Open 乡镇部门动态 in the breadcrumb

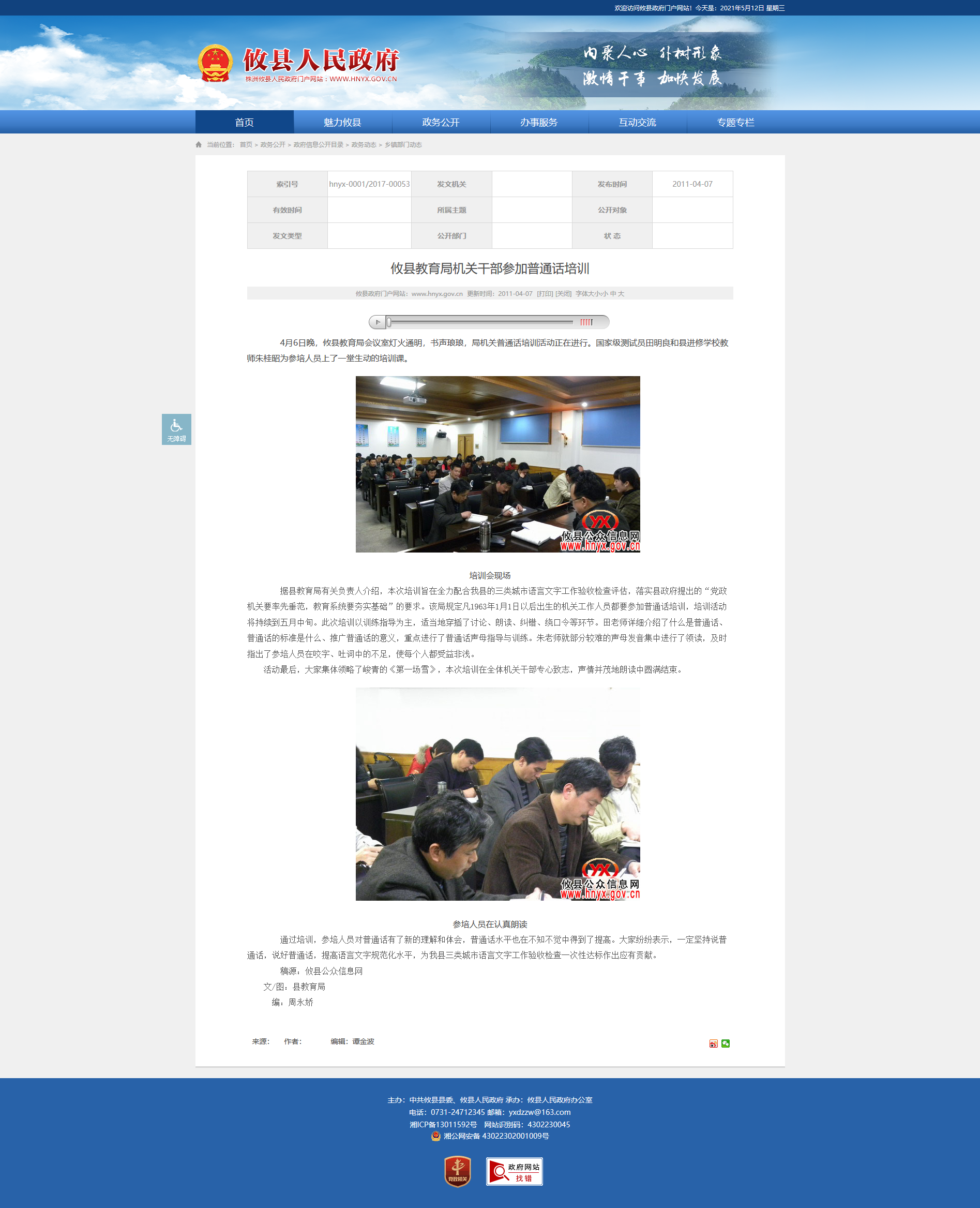403,144
